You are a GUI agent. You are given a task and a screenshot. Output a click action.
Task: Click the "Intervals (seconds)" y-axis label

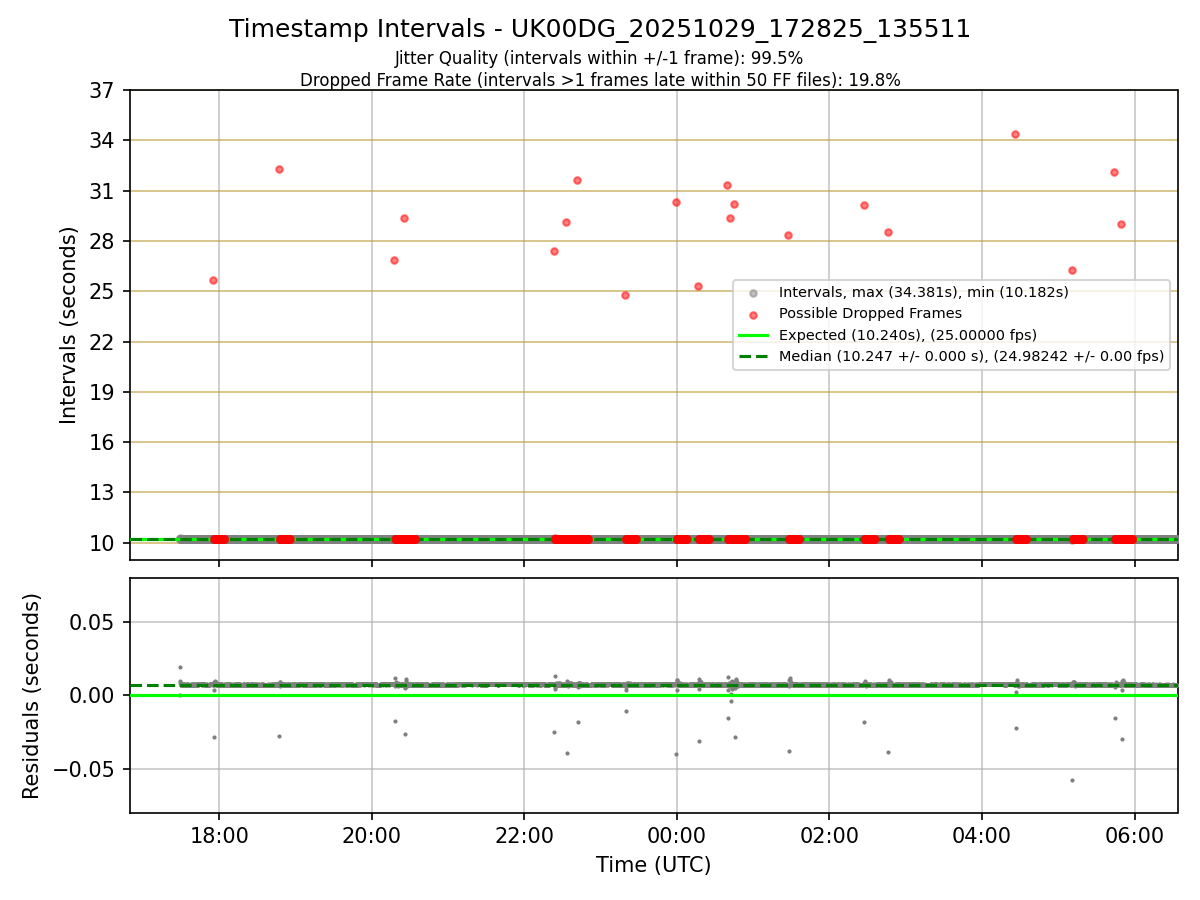pos(69,325)
